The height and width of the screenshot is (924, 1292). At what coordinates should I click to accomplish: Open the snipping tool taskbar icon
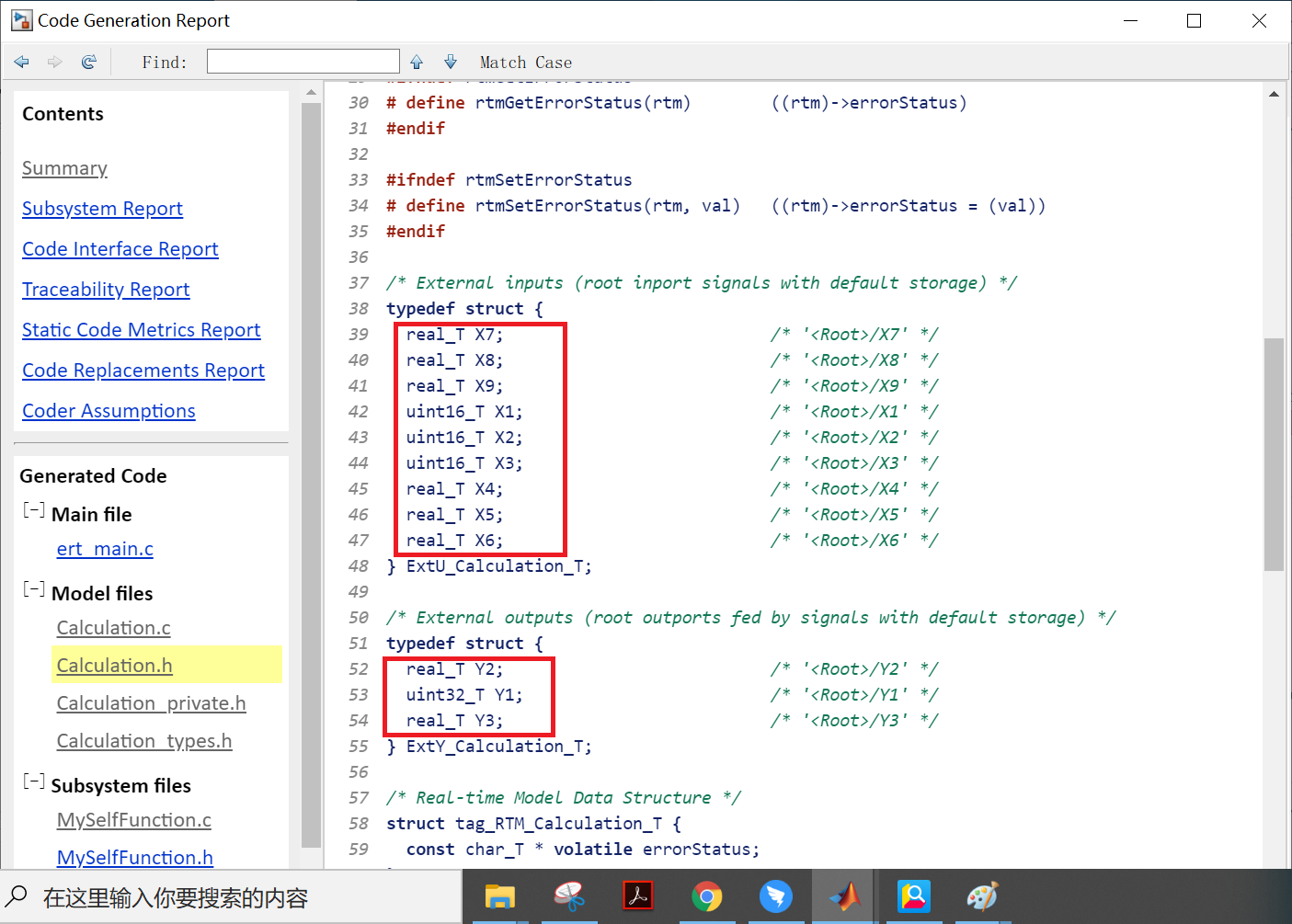pyautogui.click(x=569, y=896)
